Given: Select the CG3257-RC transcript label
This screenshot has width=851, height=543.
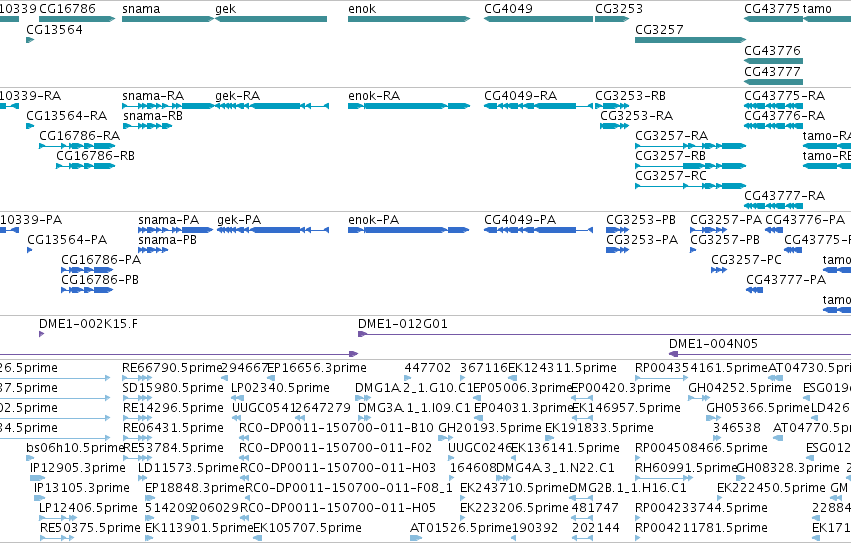Looking at the screenshot, I should (x=671, y=176).
